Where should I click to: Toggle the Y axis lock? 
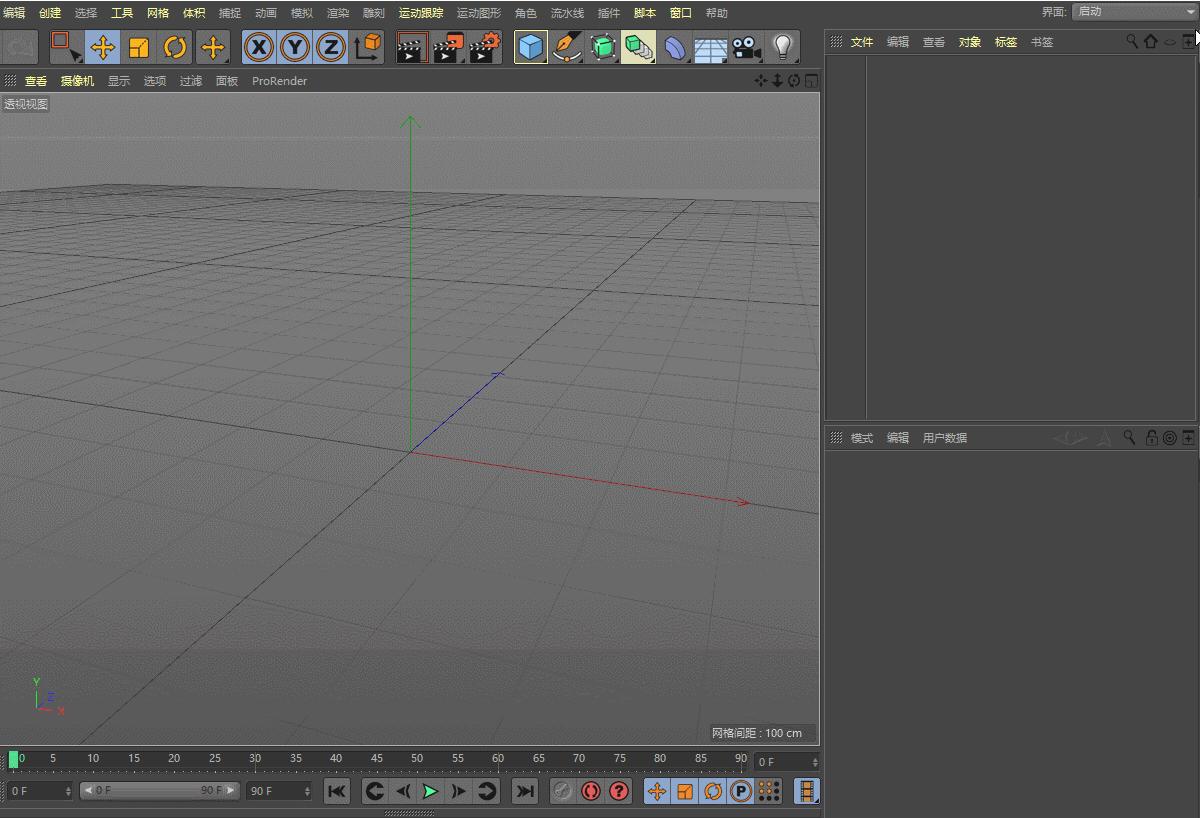coord(295,47)
